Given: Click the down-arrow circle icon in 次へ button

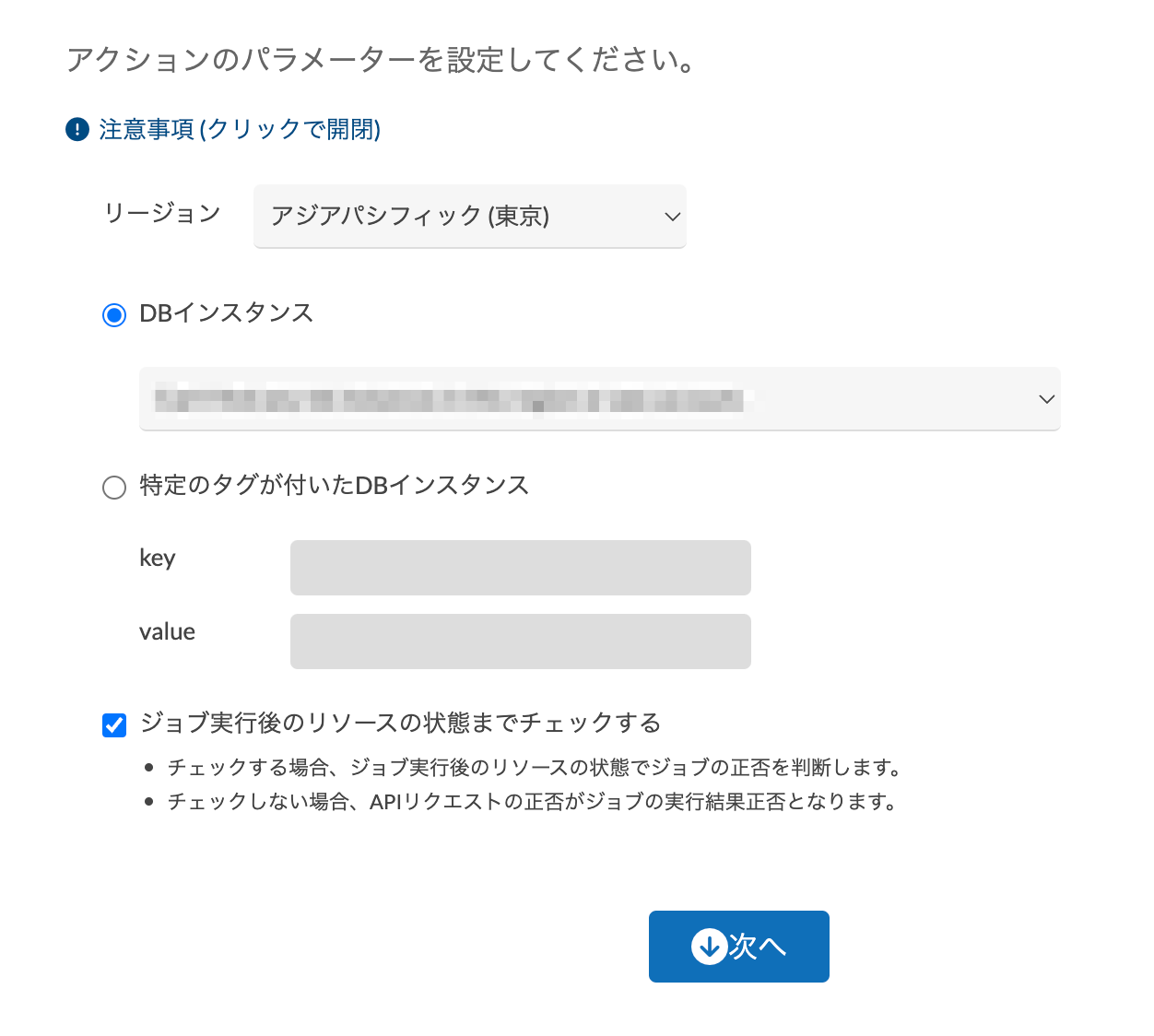Looking at the screenshot, I should [x=709, y=947].
